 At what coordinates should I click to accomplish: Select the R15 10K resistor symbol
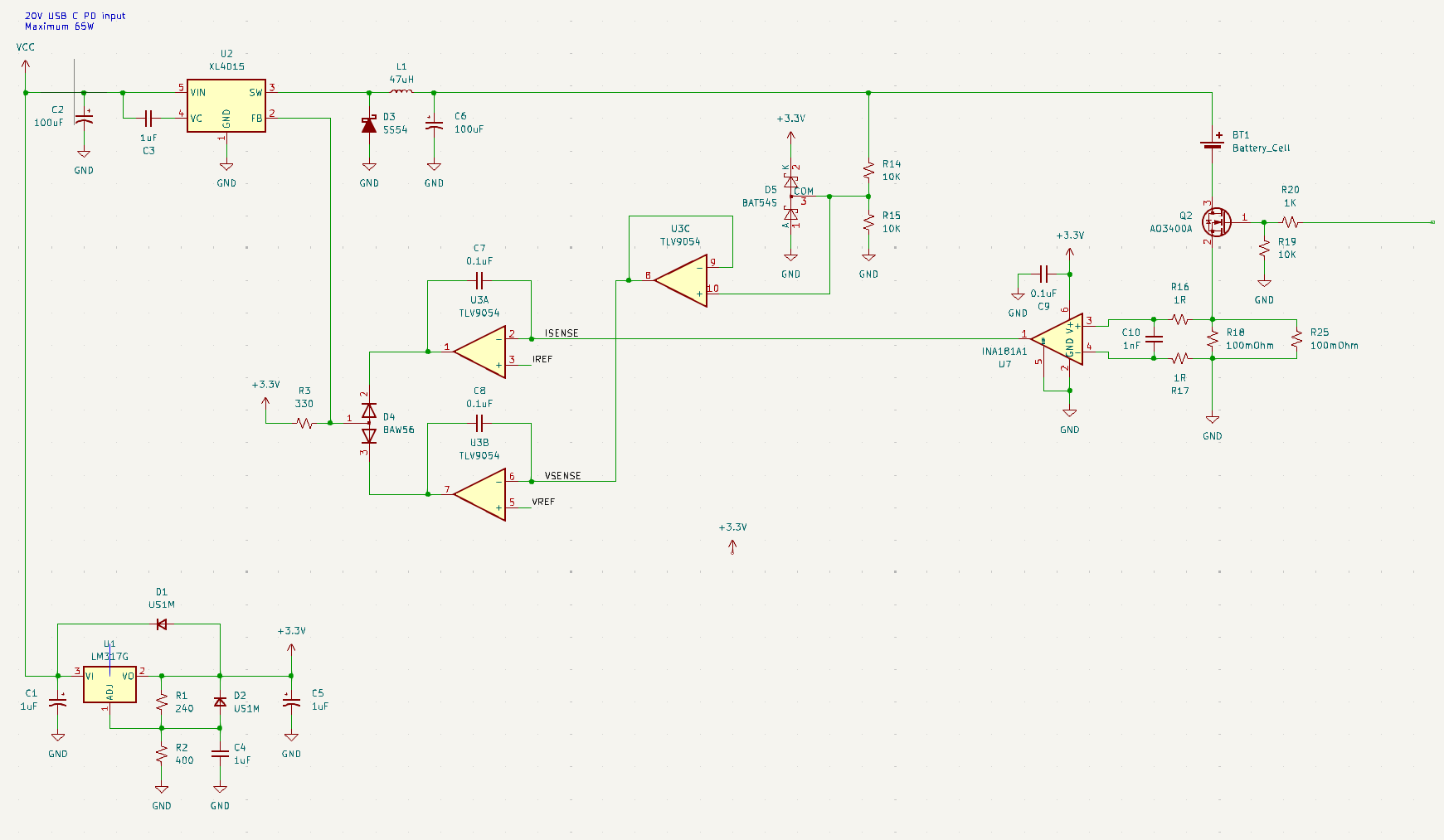tap(868, 222)
